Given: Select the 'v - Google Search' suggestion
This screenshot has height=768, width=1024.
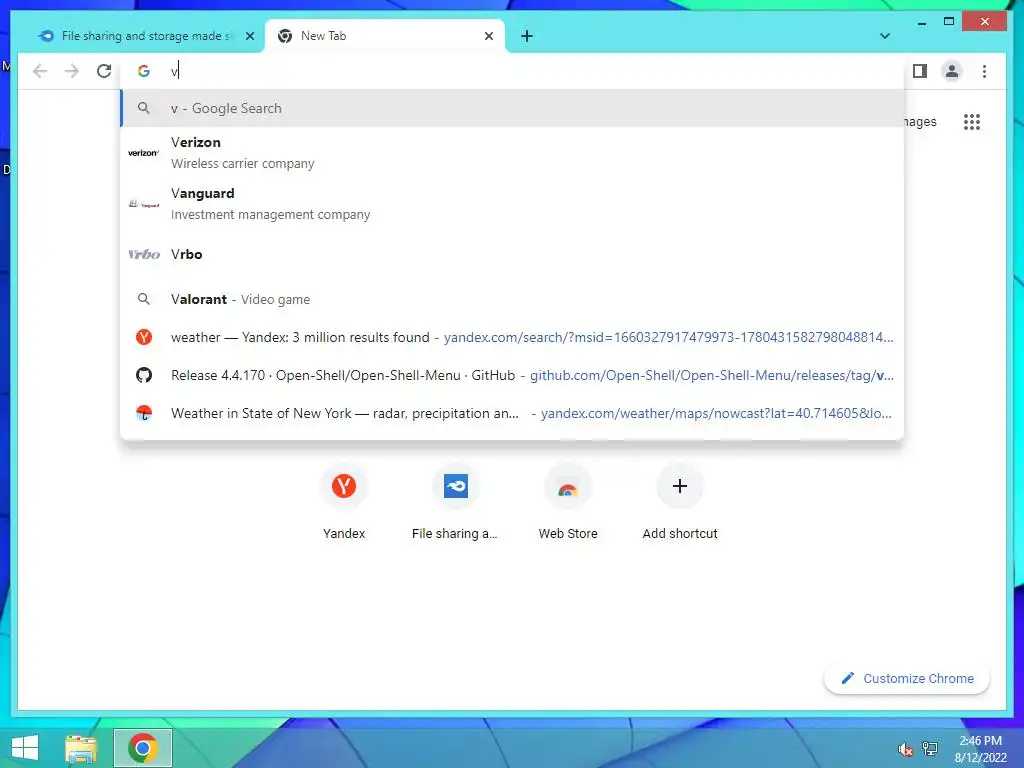Looking at the screenshot, I should [x=513, y=108].
